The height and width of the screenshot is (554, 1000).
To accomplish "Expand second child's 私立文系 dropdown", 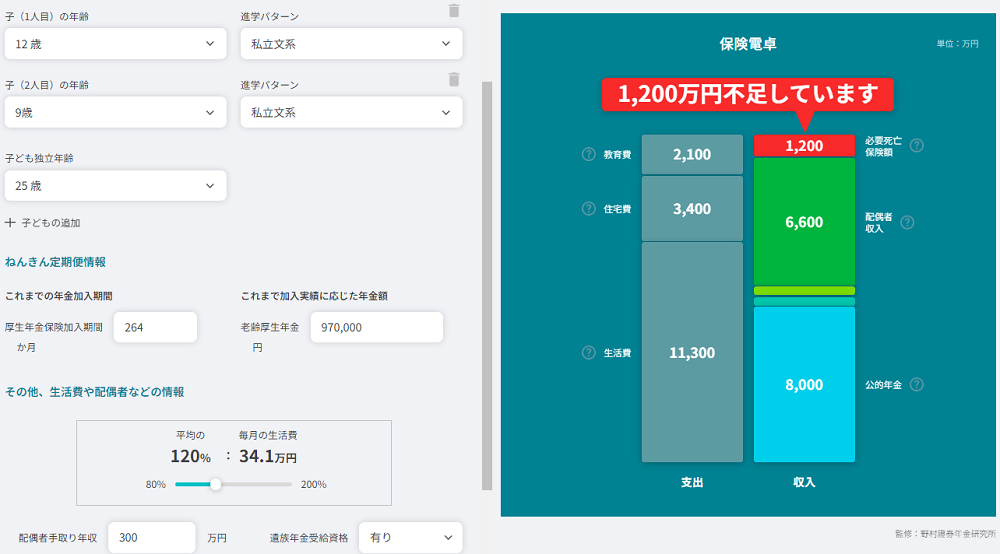I will [x=351, y=113].
